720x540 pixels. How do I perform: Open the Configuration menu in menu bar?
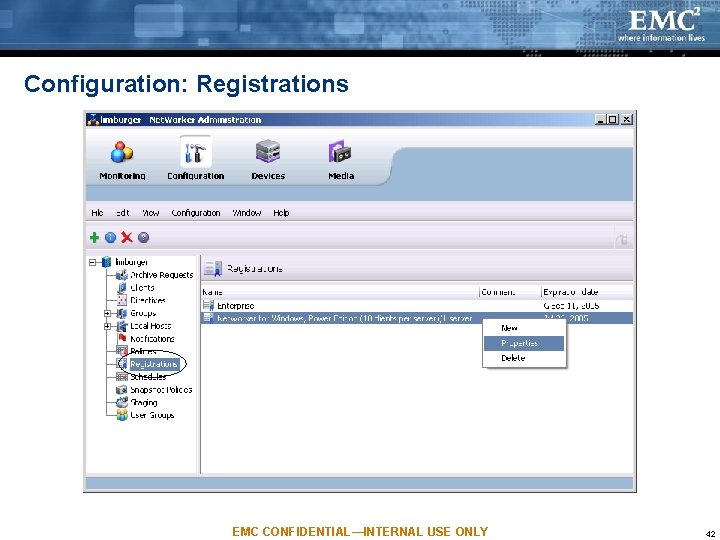(196, 213)
